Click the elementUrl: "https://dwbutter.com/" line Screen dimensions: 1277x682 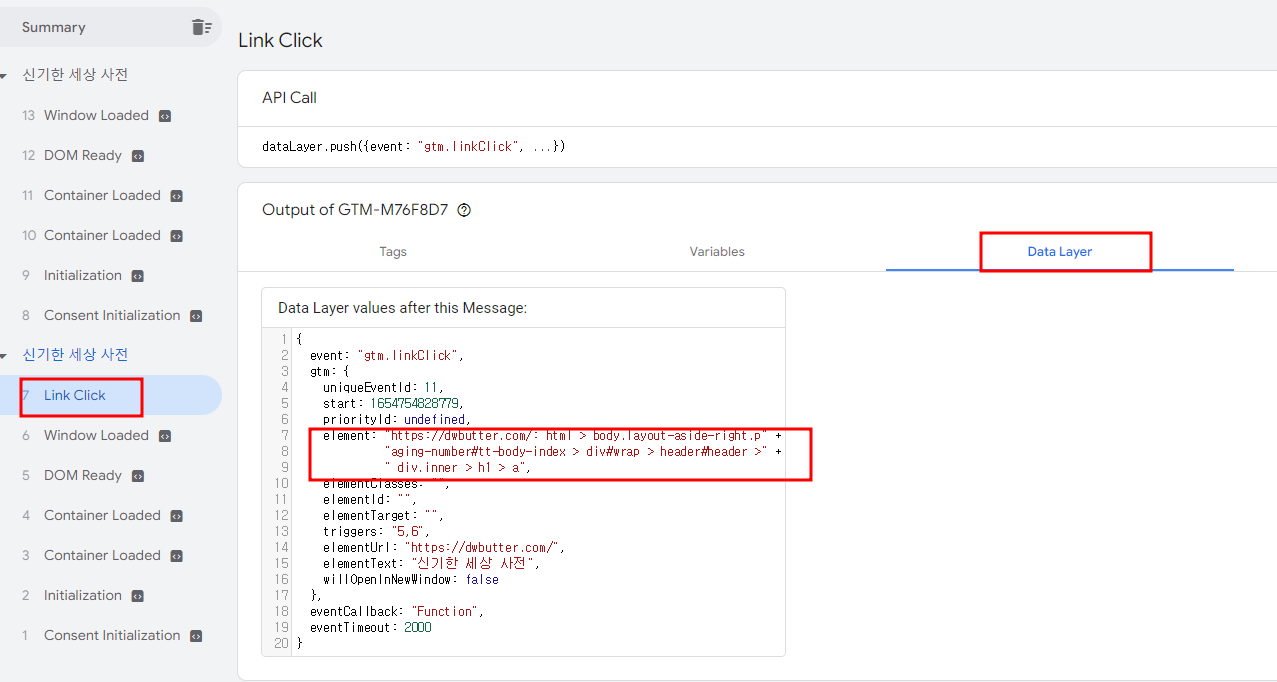pyautogui.click(x=446, y=547)
